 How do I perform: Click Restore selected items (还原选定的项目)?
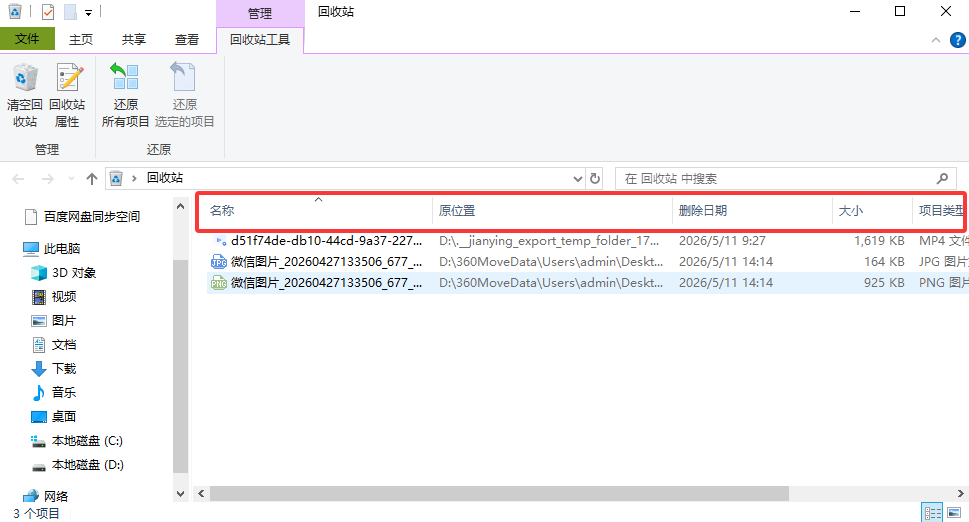[x=184, y=95]
